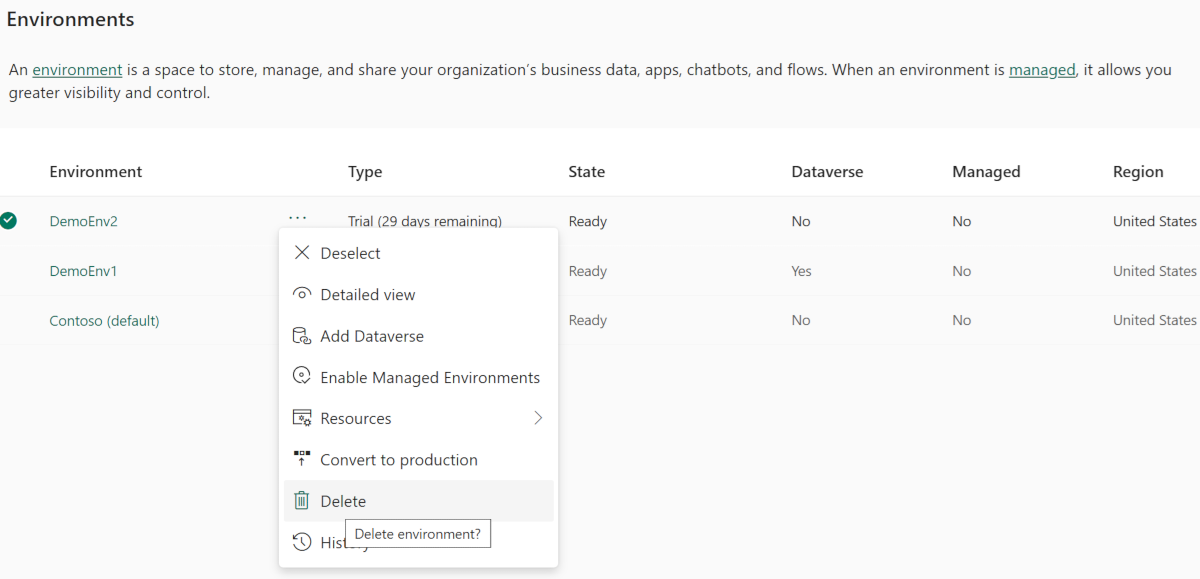
Task: Open the managed hyperlink in the description
Action: [1042, 69]
